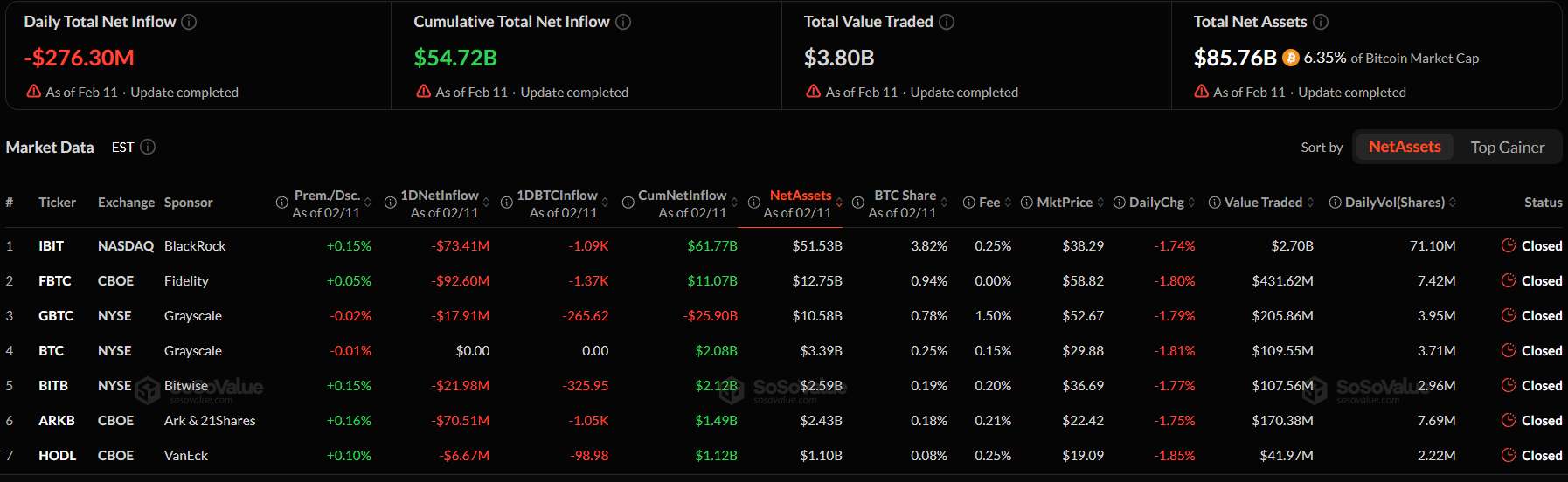Click Closed status in FBTC row
The height and width of the screenshot is (482, 1568).
tap(1542, 281)
